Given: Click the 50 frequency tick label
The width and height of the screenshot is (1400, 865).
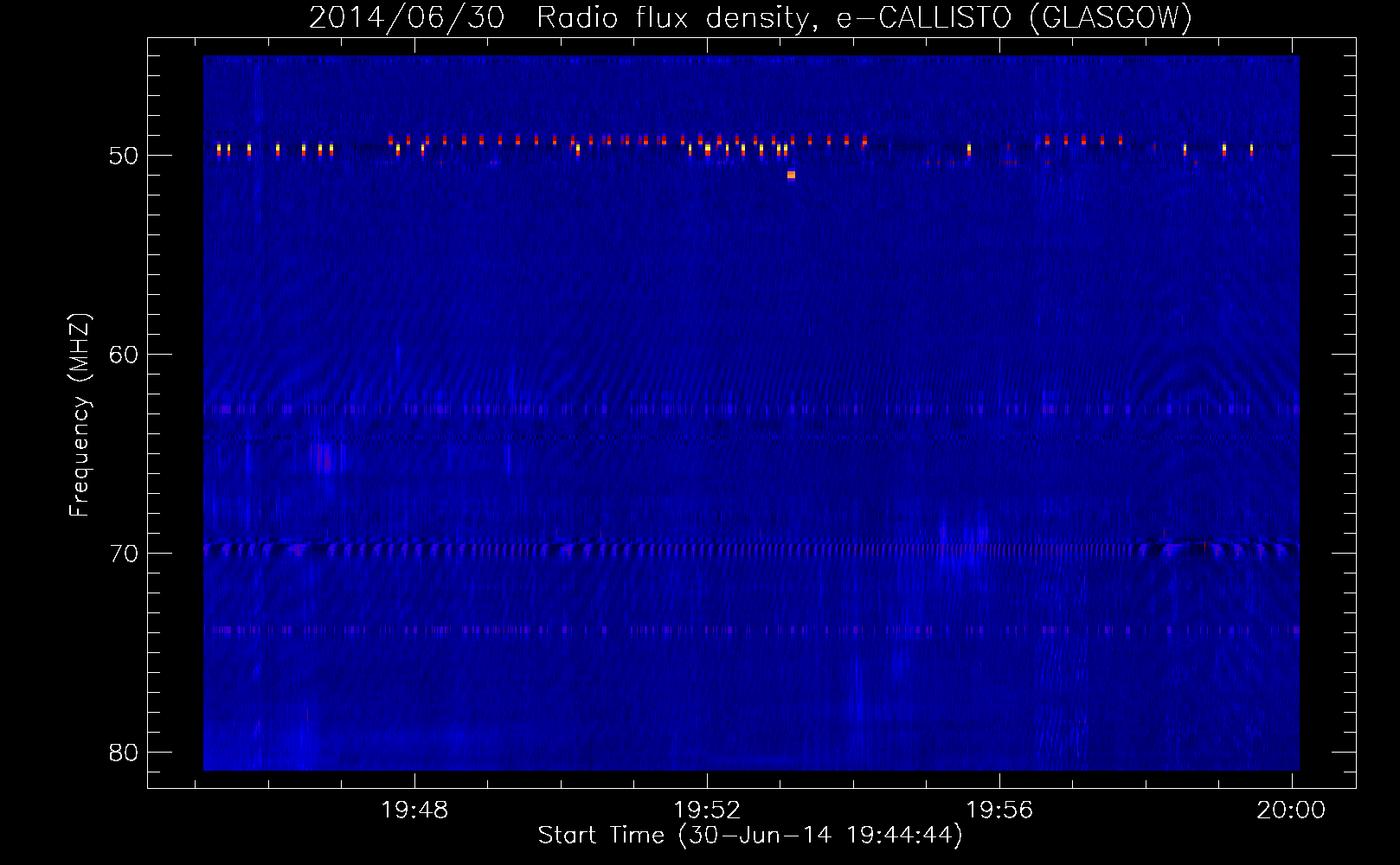Looking at the screenshot, I should tap(124, 156).
